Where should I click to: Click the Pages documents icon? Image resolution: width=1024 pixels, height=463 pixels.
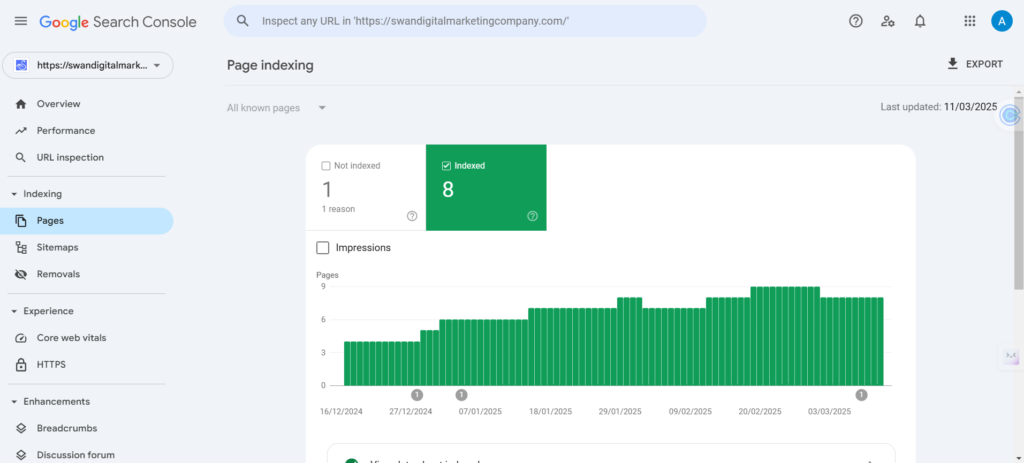21,221
